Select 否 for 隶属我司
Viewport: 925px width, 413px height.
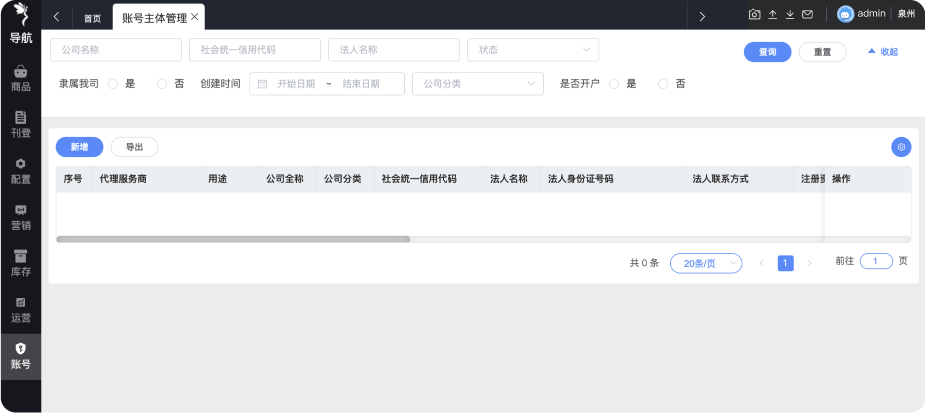pos(163,84)
